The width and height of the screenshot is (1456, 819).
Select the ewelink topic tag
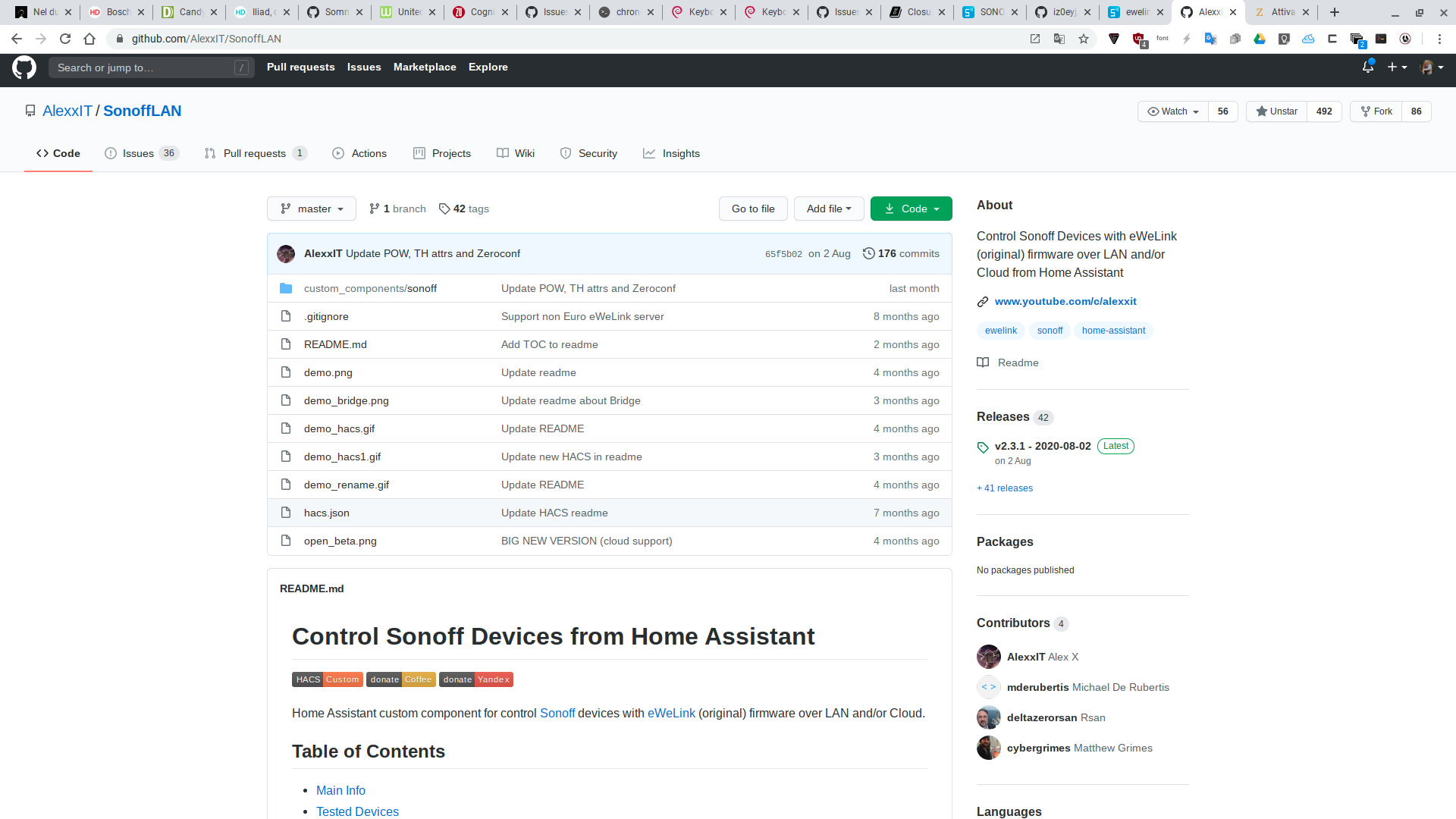pos(1001,331)
